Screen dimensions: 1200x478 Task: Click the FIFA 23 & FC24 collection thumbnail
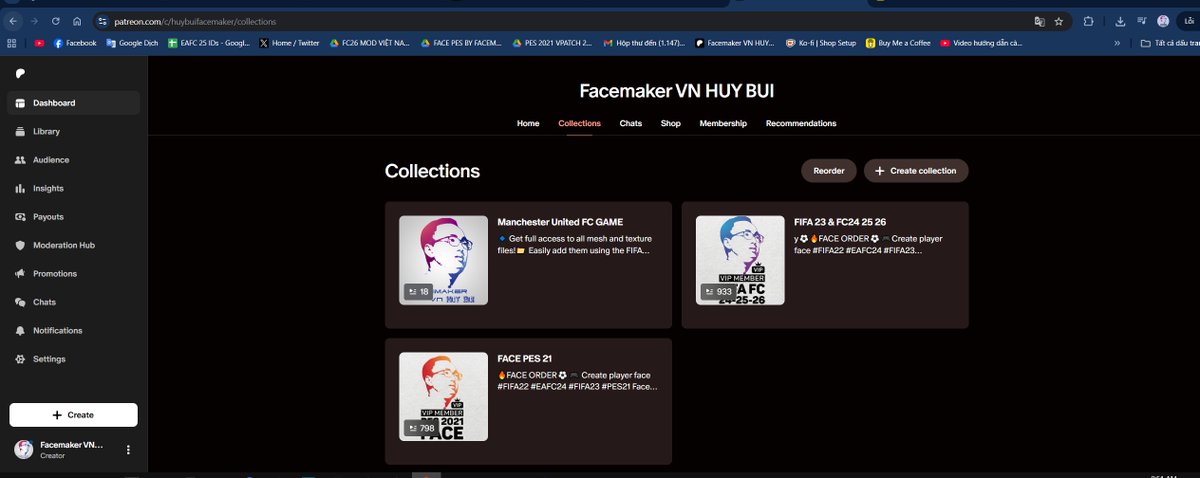click(x=740, y=261)
